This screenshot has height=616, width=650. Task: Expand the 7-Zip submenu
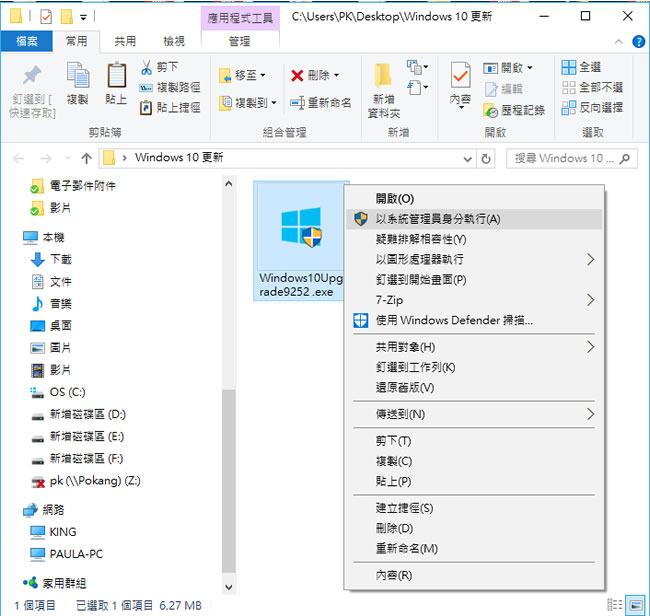(474, 300)
